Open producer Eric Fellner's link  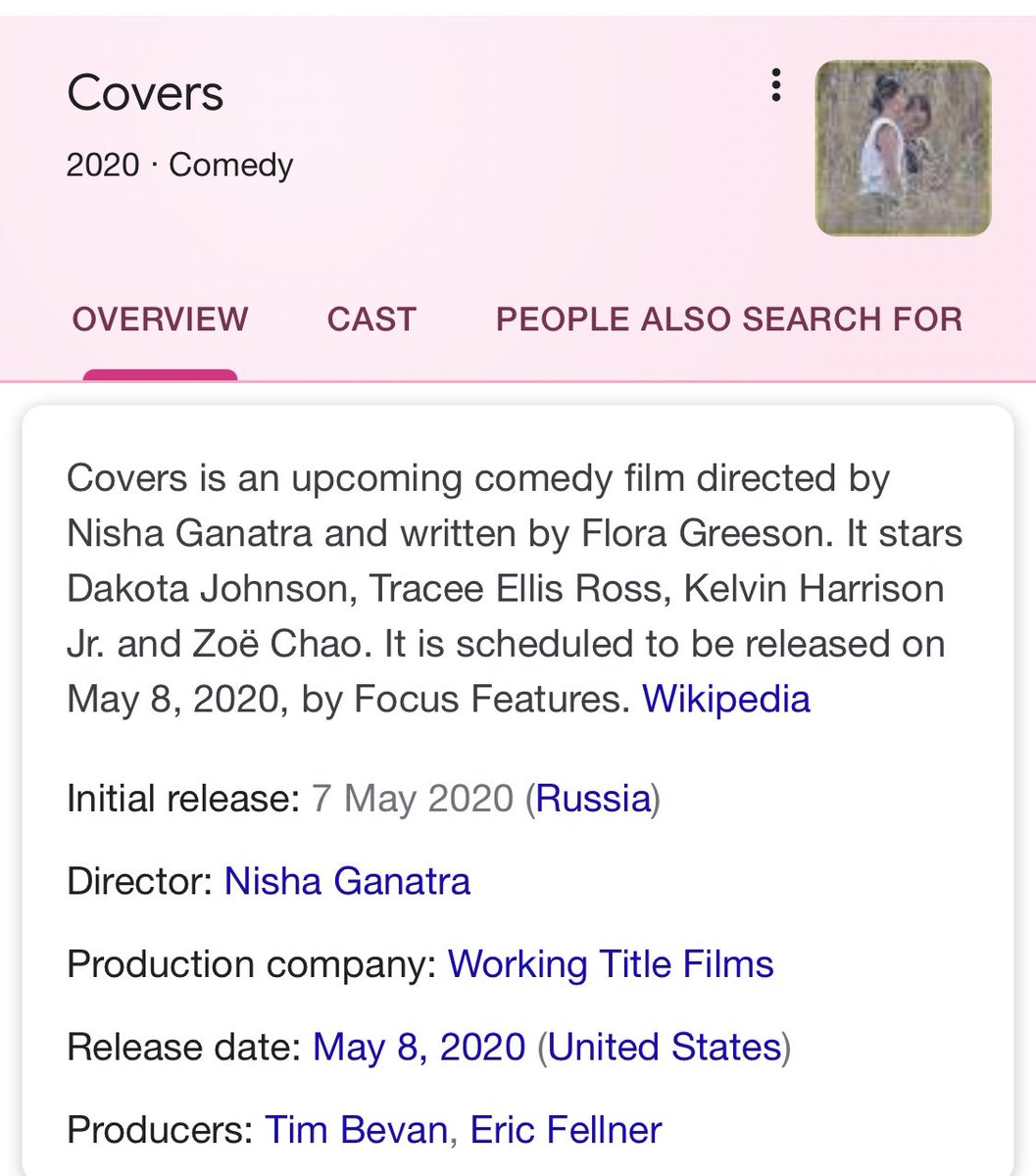click(567, 1130)
